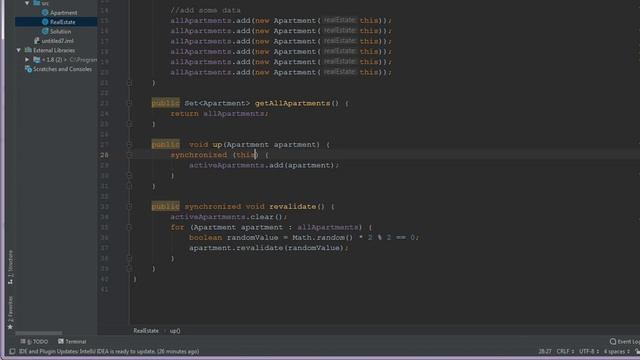The width and height of the screenshot is (640, 360).
Task: Fold the getAllApartments method at line 23
Action: 129,103
